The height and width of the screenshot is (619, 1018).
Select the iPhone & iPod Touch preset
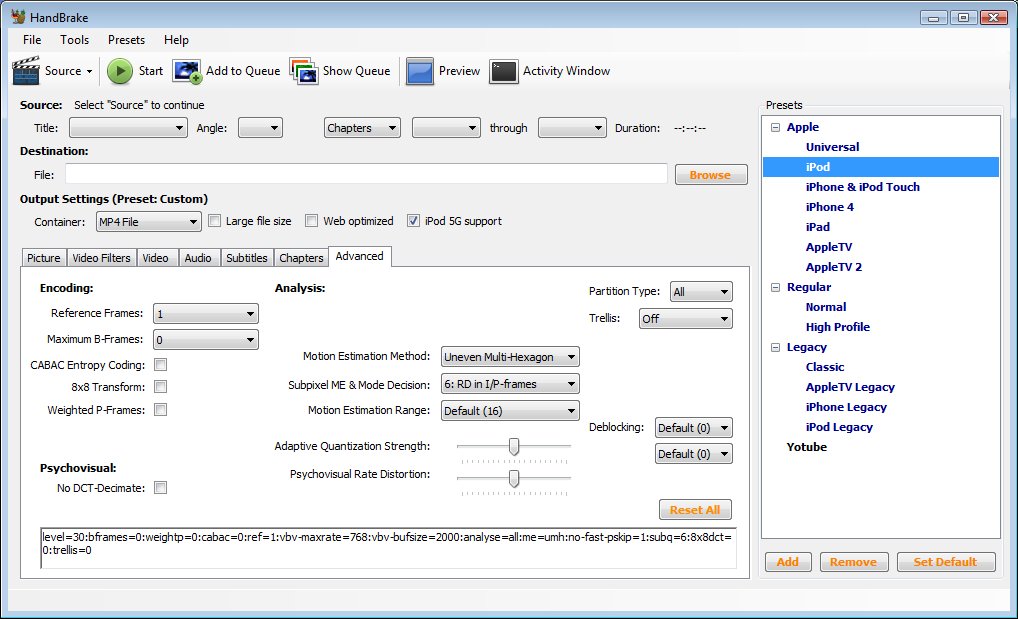(x=863, y=187)
